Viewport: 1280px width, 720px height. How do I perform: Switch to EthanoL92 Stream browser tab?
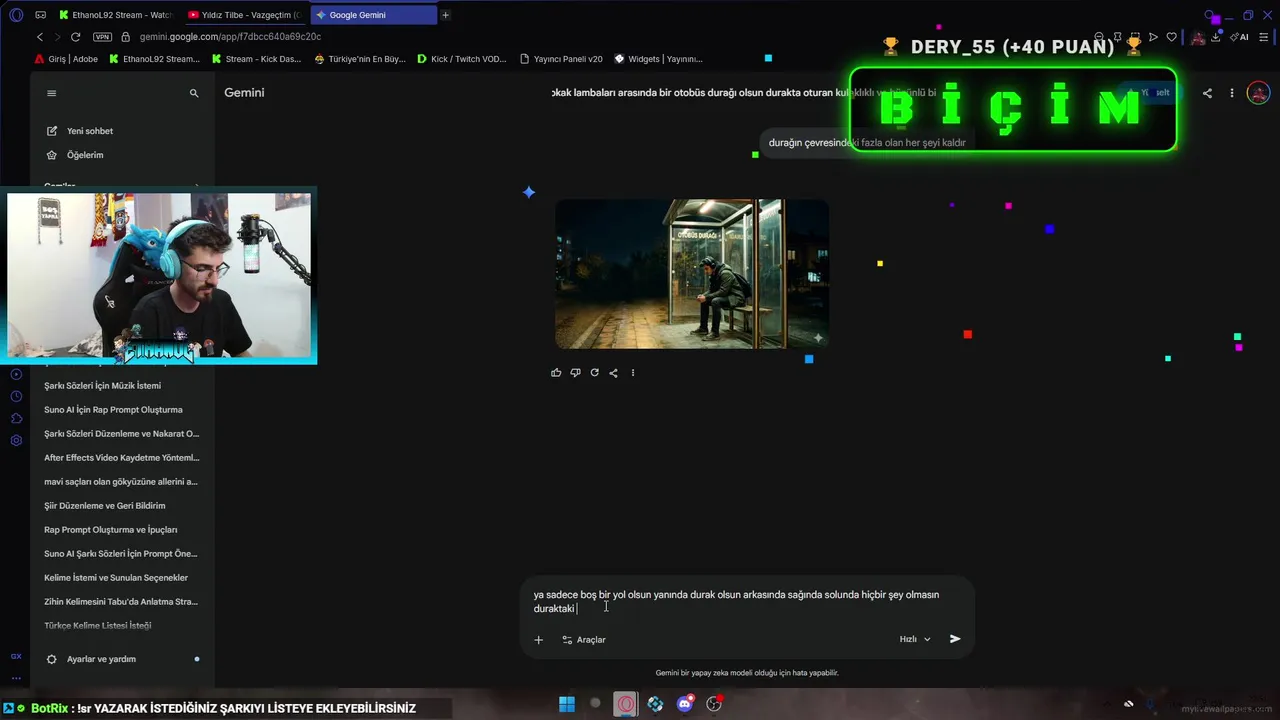pos(116,15)
